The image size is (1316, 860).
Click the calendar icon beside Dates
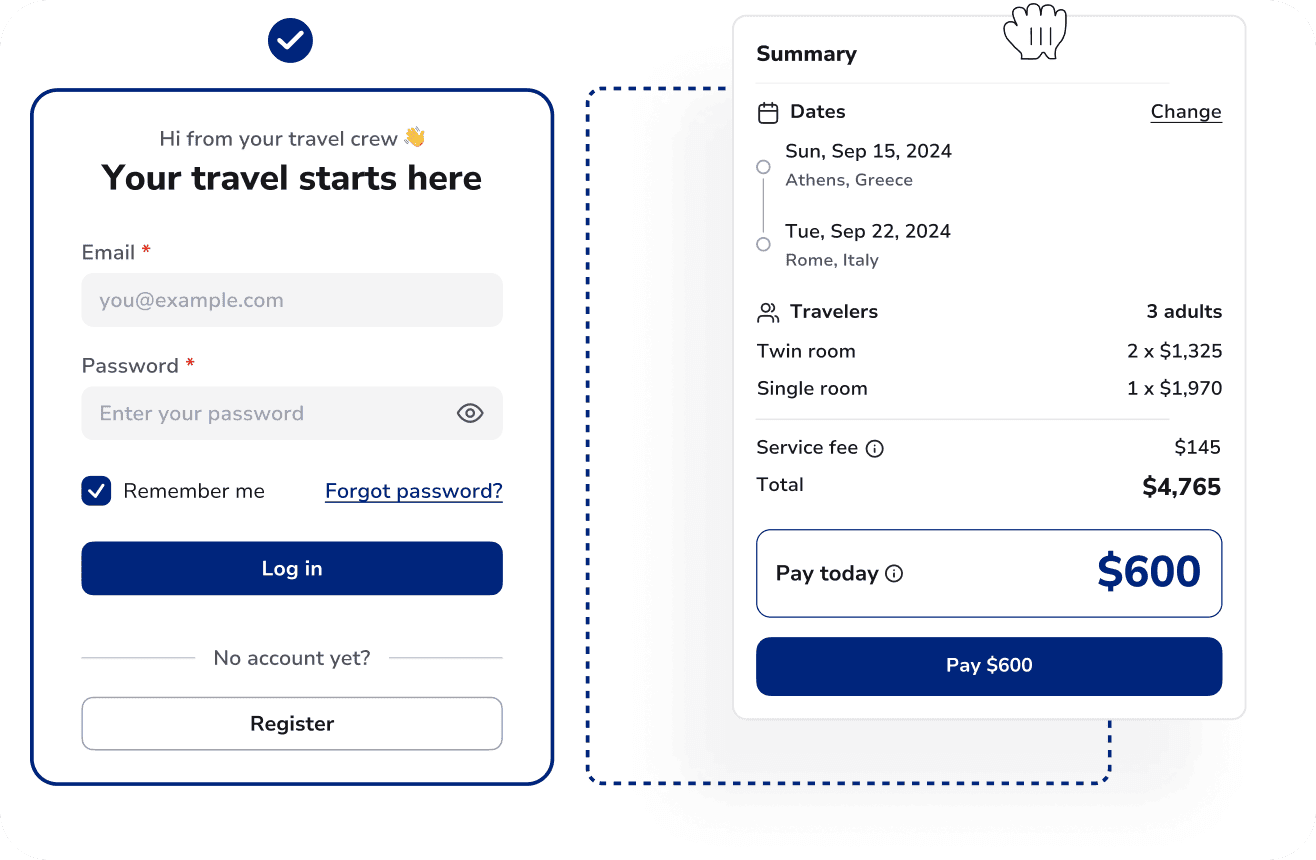pyautogui.click(x=768, y=112)
